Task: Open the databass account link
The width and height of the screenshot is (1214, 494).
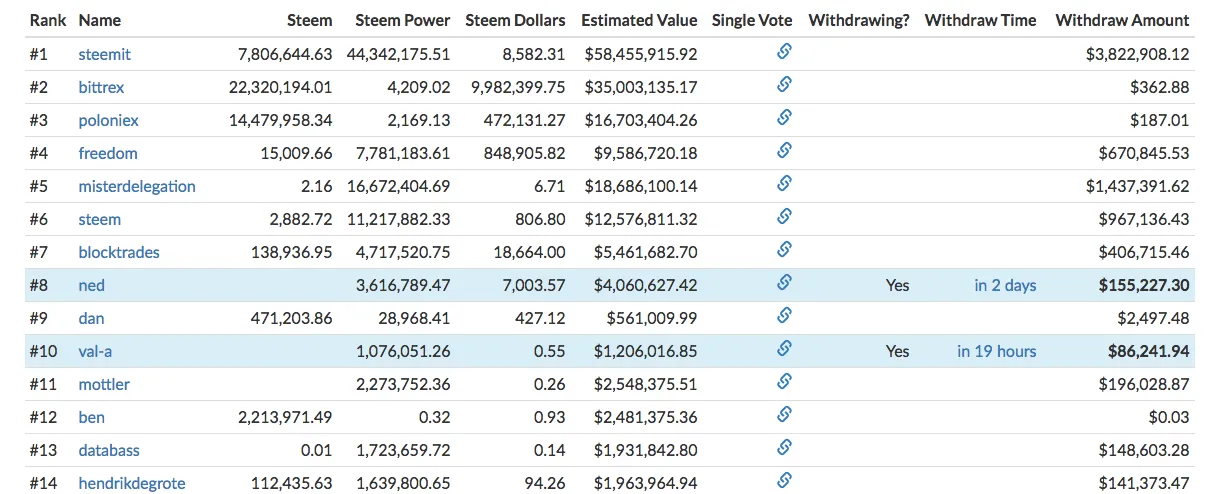Action: click(107, 450)
